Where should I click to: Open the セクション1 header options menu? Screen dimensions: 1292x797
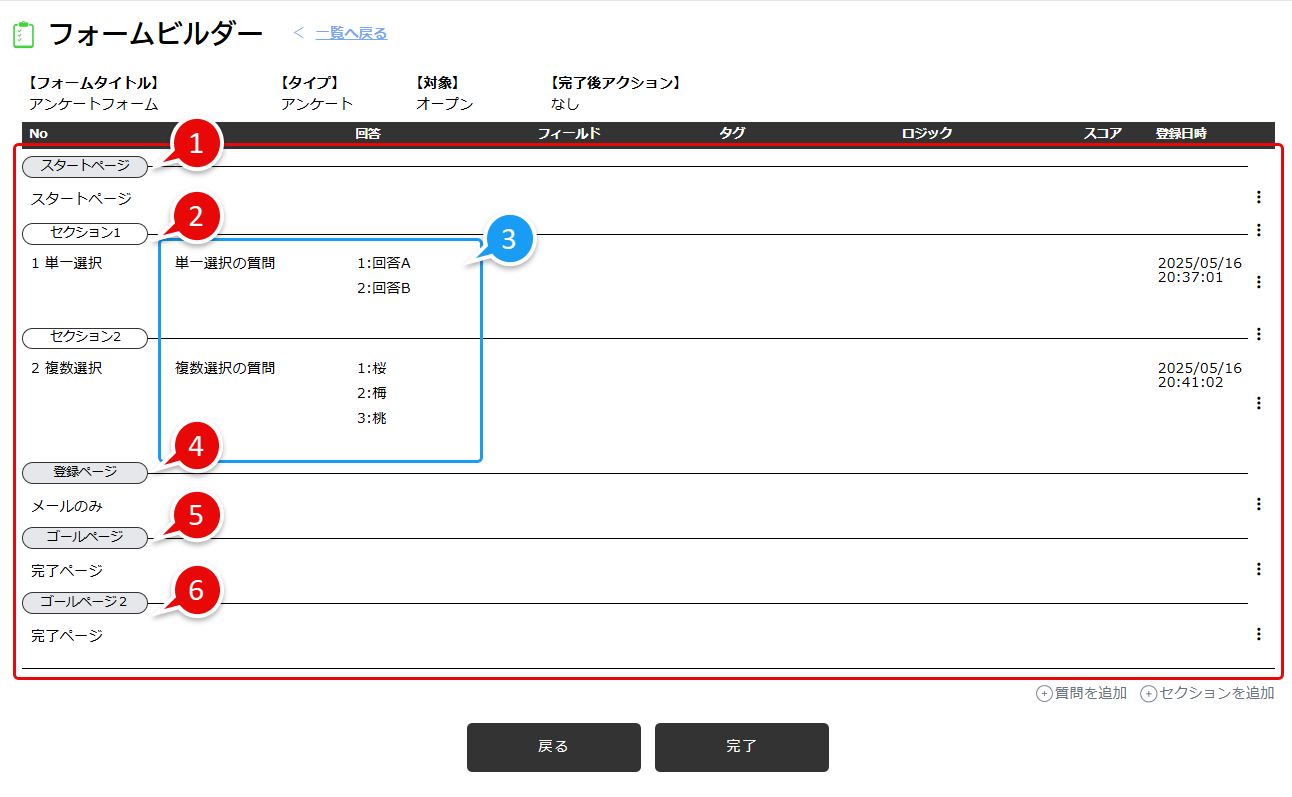(1258, 230)
